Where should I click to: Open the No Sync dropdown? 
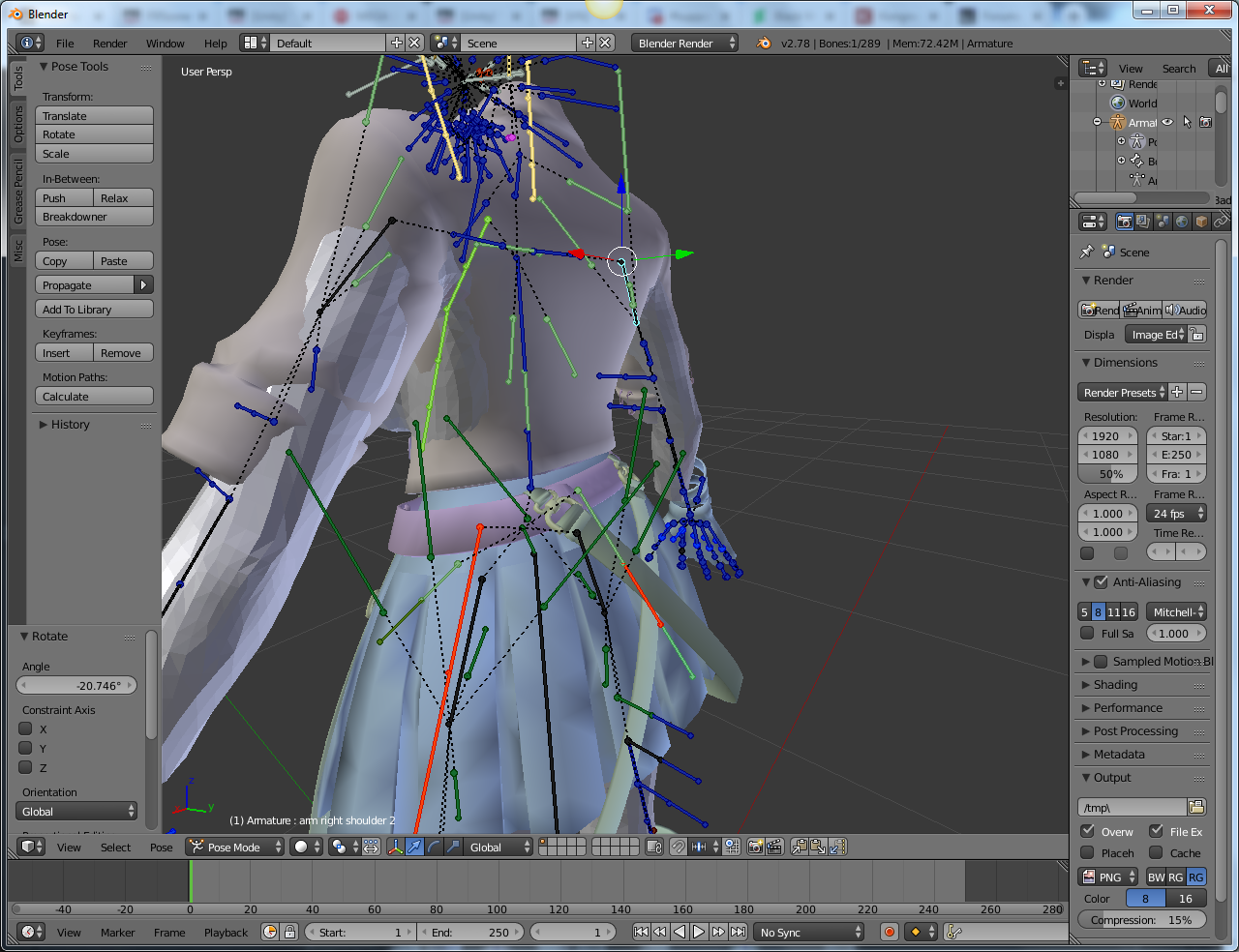[809, 932]
